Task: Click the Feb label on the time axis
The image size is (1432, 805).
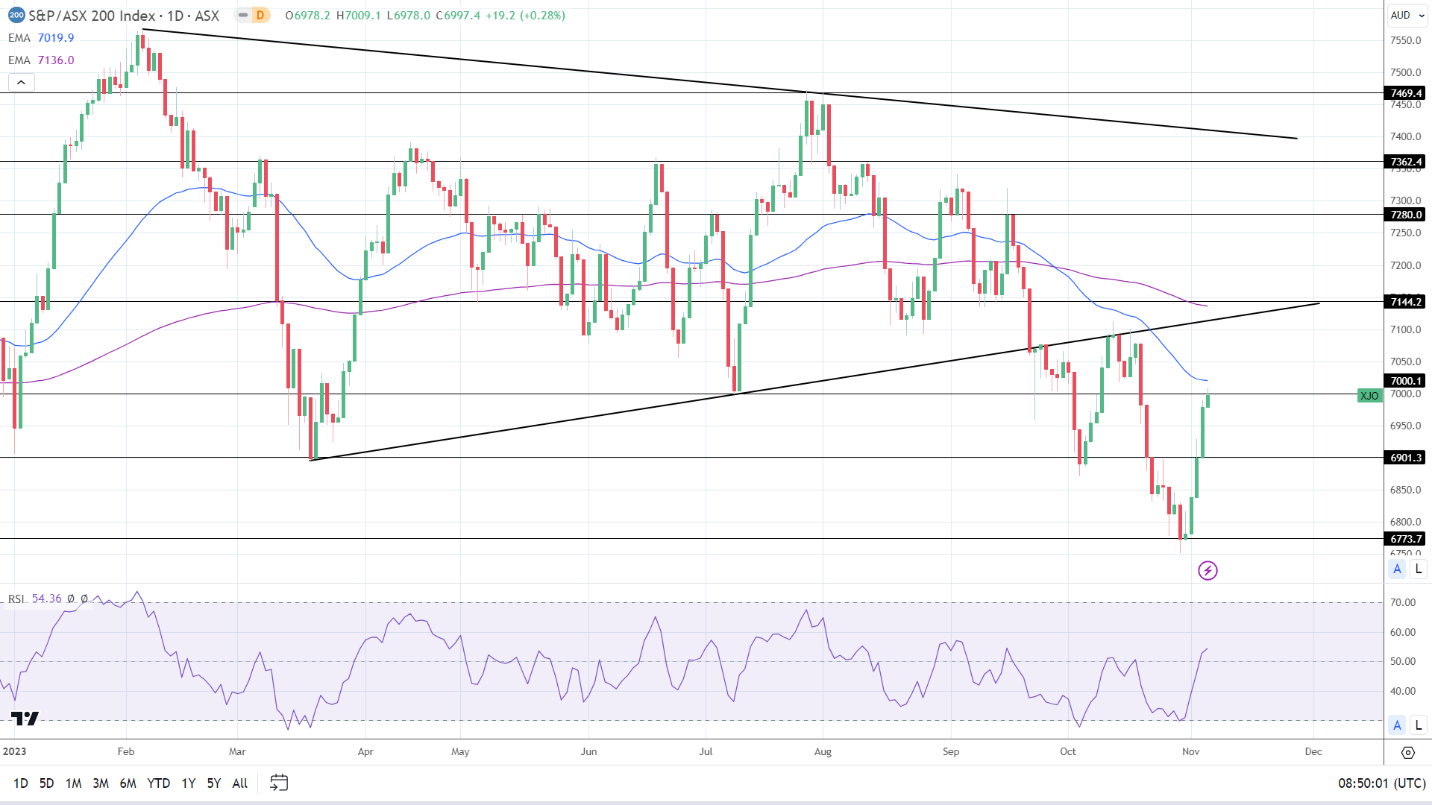Action: click(126, 752)
